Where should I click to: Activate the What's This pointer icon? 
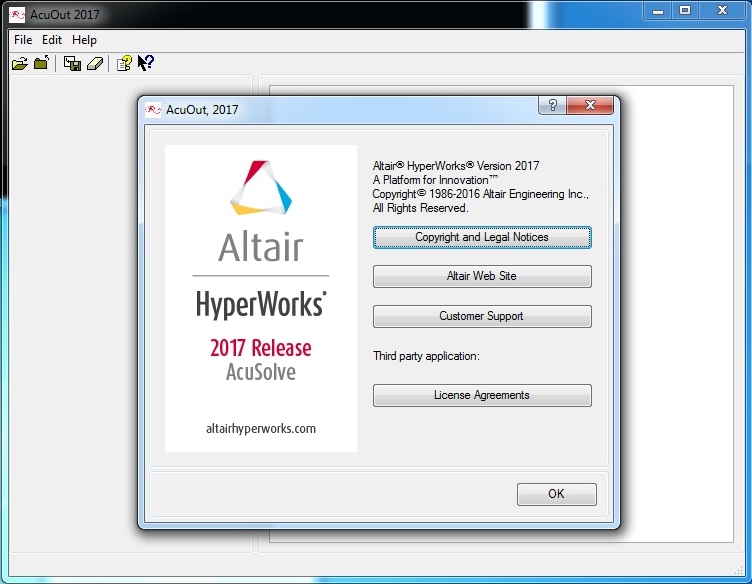click(x=145, y=63)
